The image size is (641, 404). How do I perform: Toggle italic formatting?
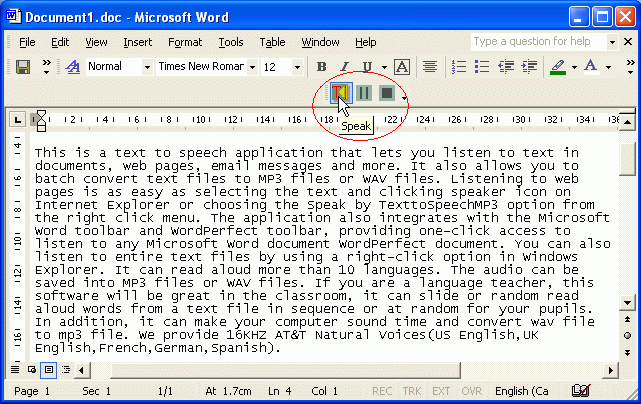(345, 67)
